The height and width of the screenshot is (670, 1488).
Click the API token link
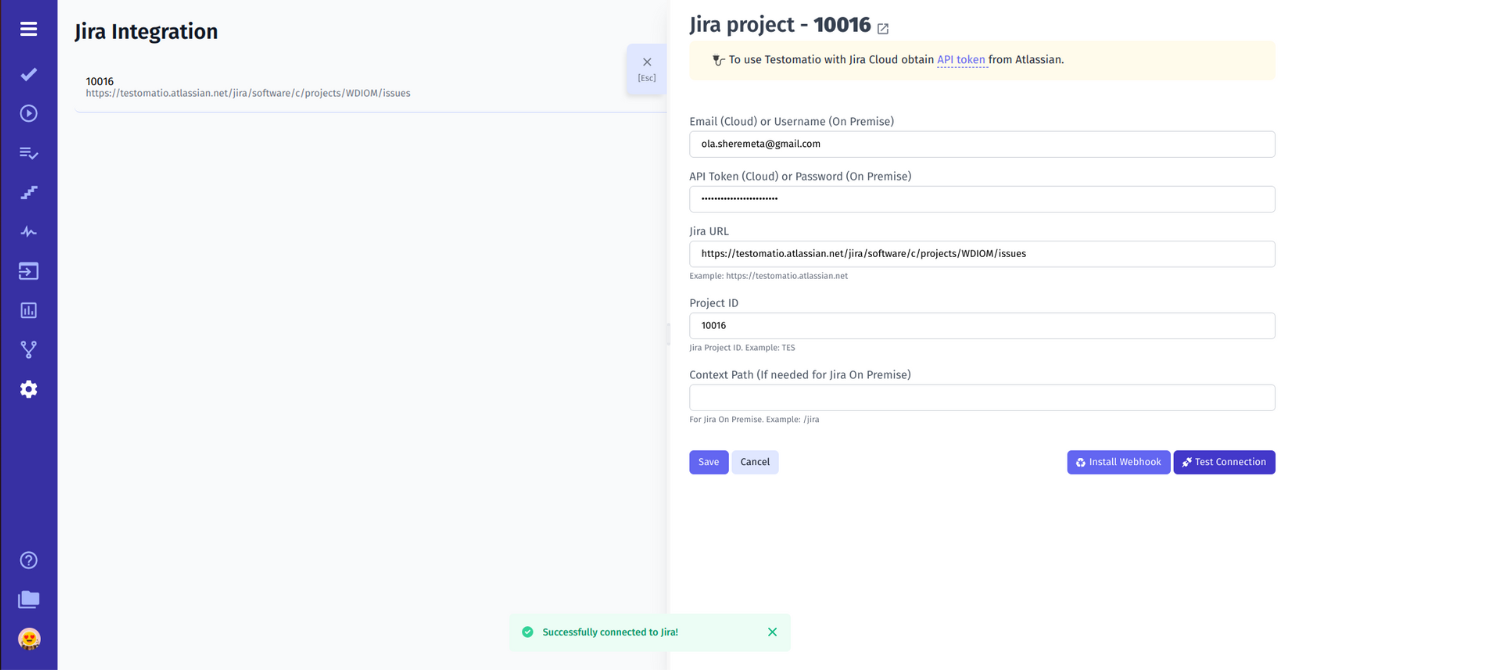click(x=961, y=59)
